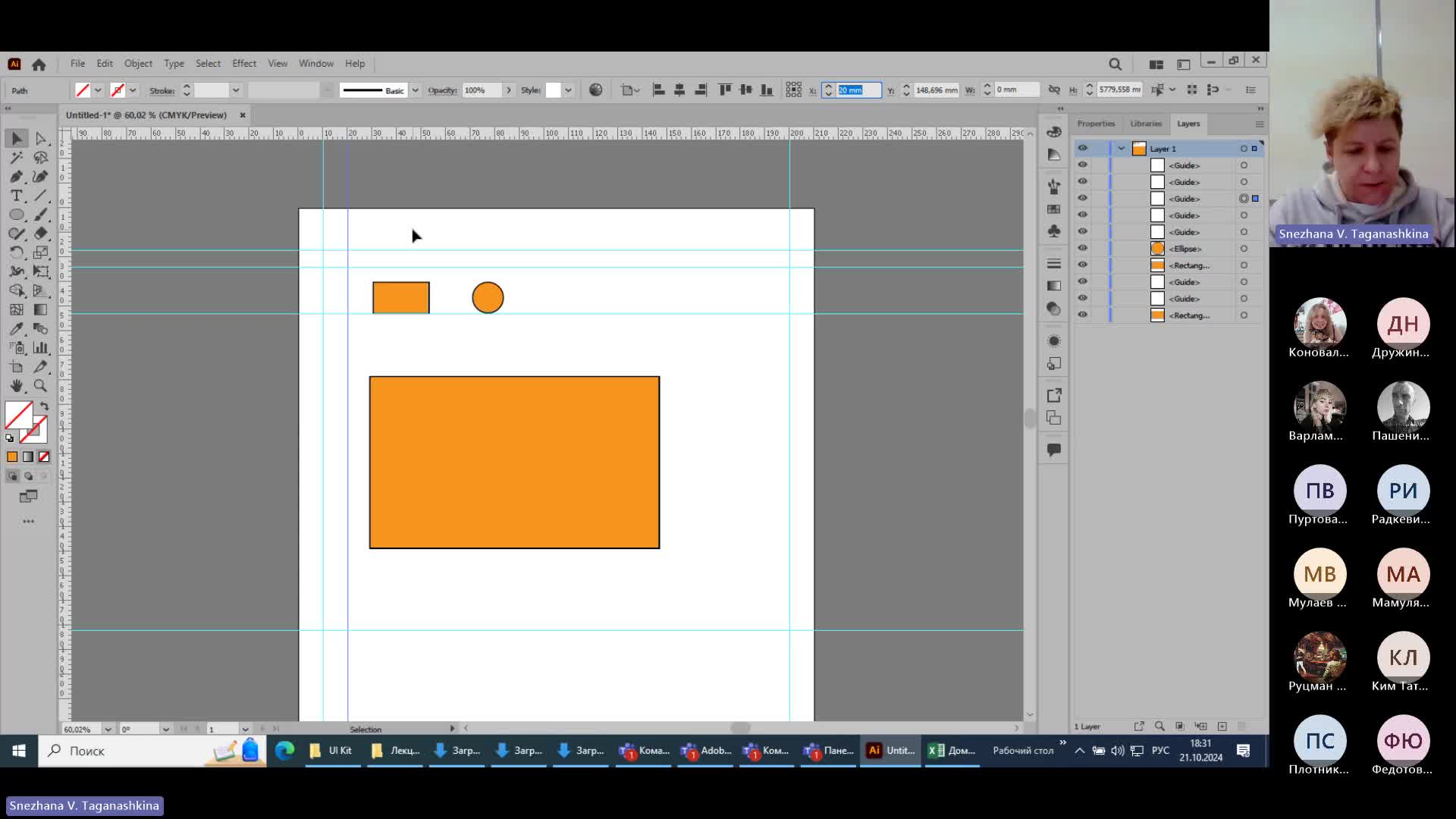Image resolution: width=1456 pixels, height=819 pixels.
Task: Select the Column Graph tool
Action: tap(41, 347)
